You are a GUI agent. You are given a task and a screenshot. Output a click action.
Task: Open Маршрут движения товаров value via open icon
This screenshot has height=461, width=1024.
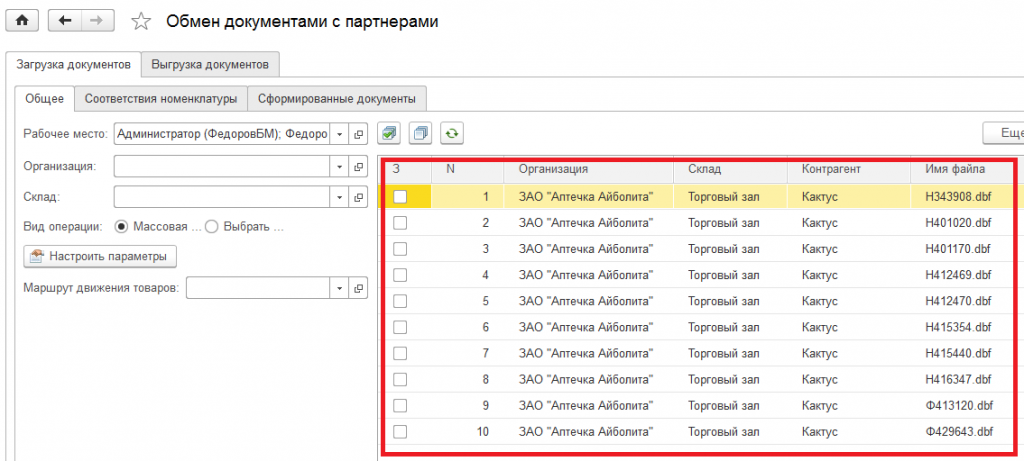[359, 288]
